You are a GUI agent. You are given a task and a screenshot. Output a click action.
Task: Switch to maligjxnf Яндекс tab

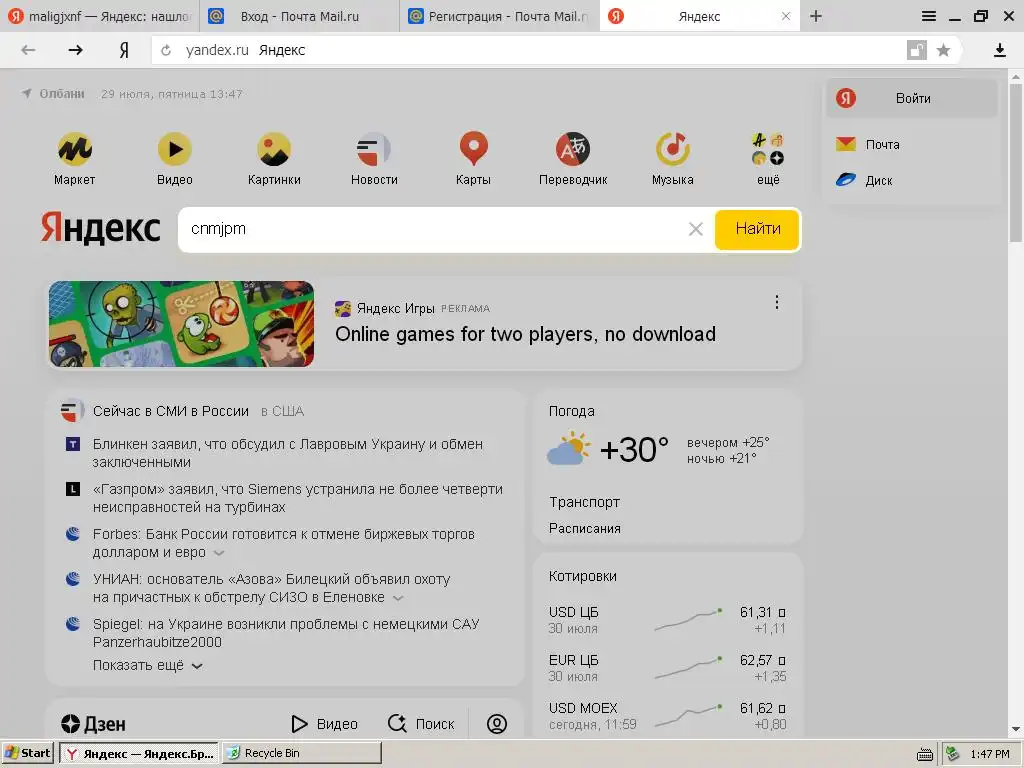[99, 16]
